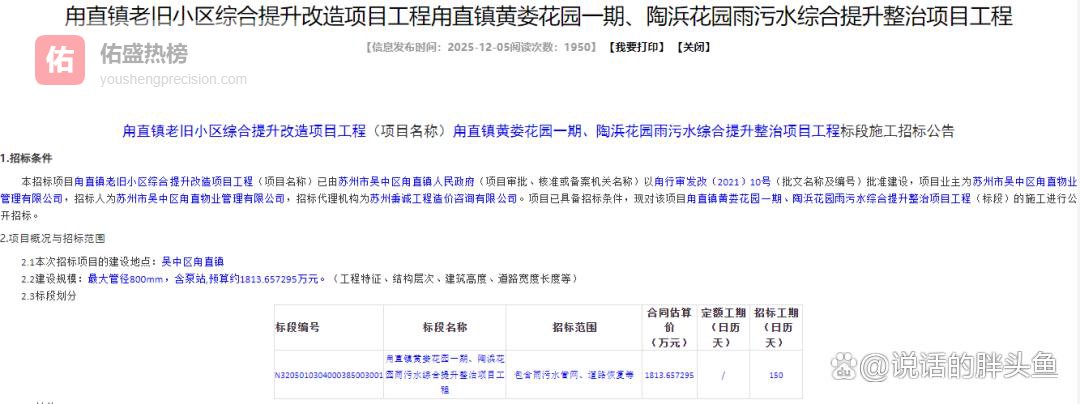Click the 150 bid duration cell
The height and width of the screenshot is (404, 1080).
tap(776, 375)
